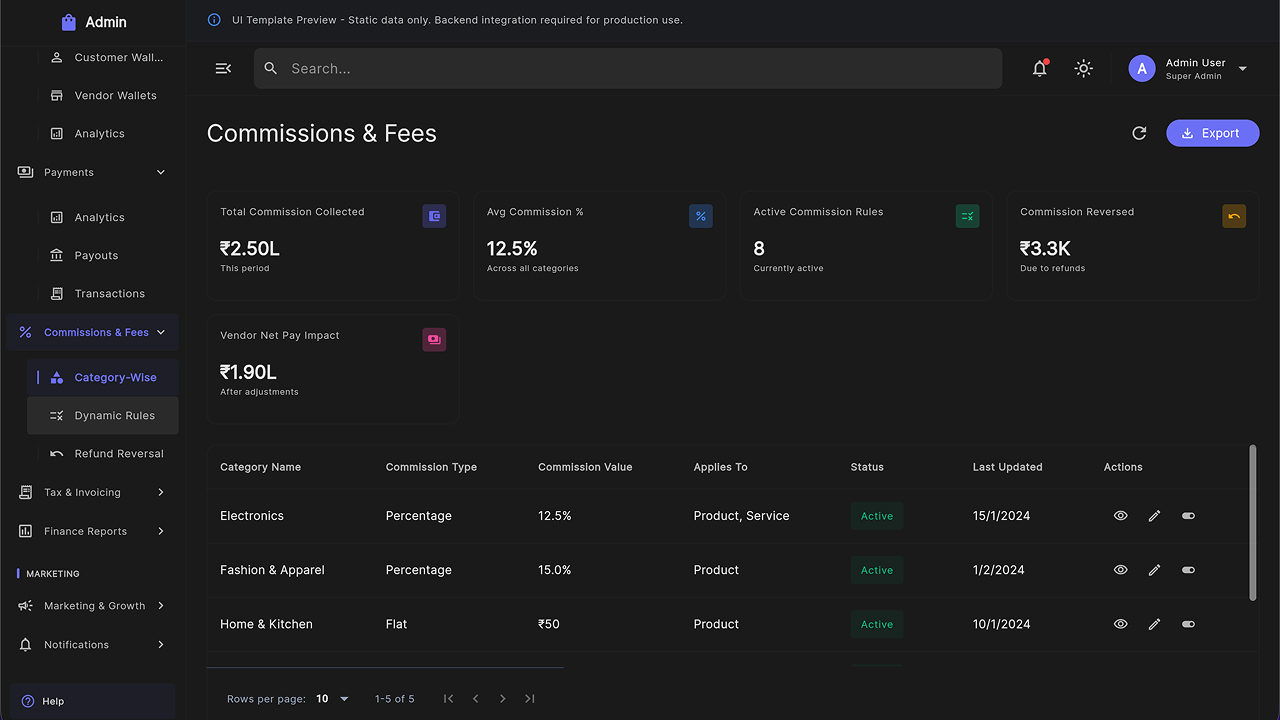
Task: Click the Avg Commission percent icon
Action: 701,216
